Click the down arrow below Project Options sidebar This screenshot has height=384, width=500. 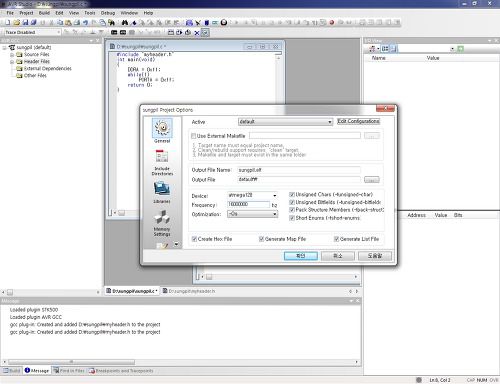pos(176,244)
